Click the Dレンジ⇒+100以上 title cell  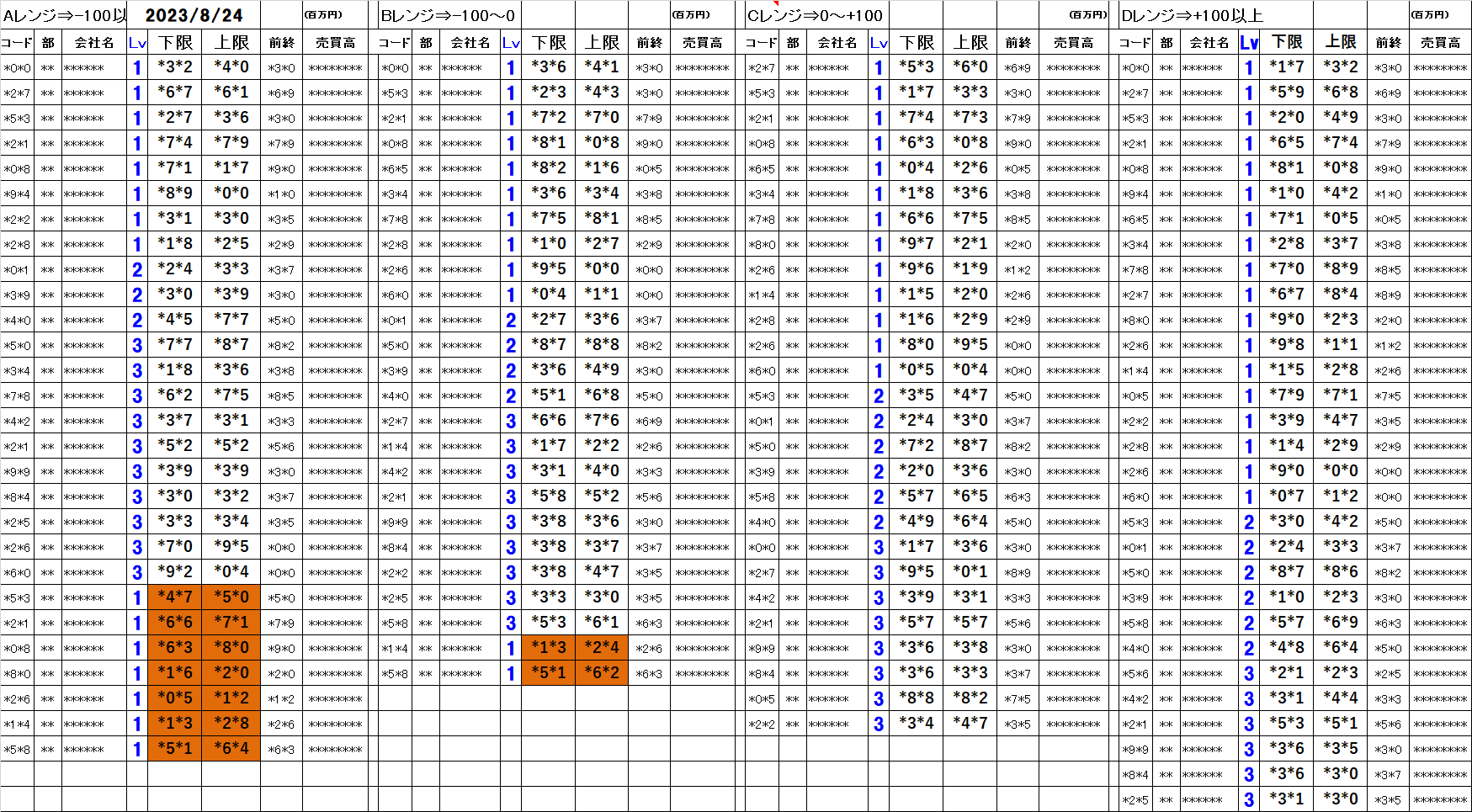[1192, 15]
